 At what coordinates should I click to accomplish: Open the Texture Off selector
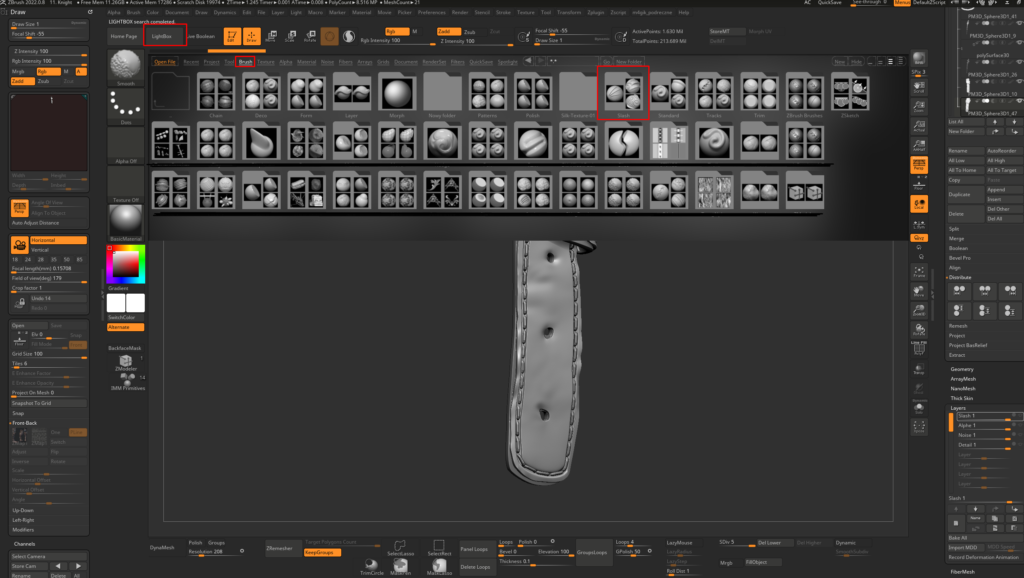point(125,184)
